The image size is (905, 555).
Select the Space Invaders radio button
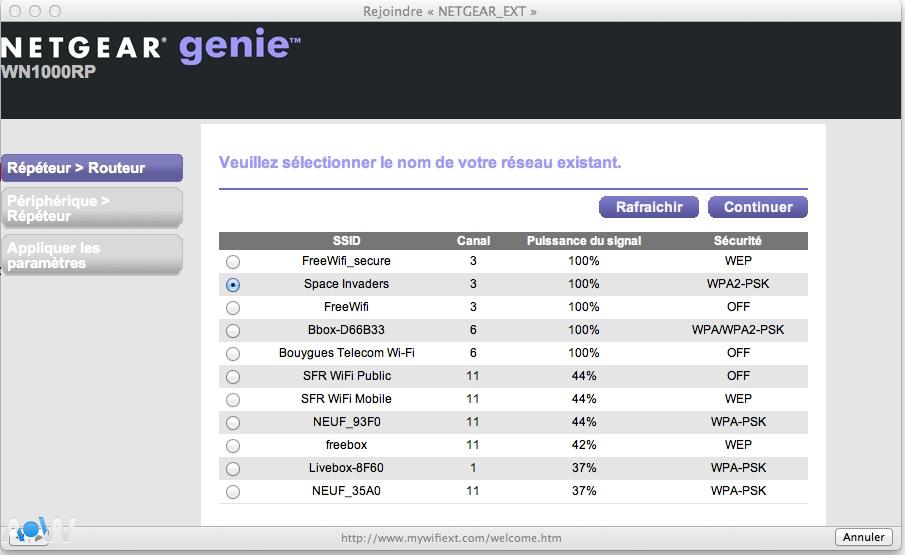point(233,285)
